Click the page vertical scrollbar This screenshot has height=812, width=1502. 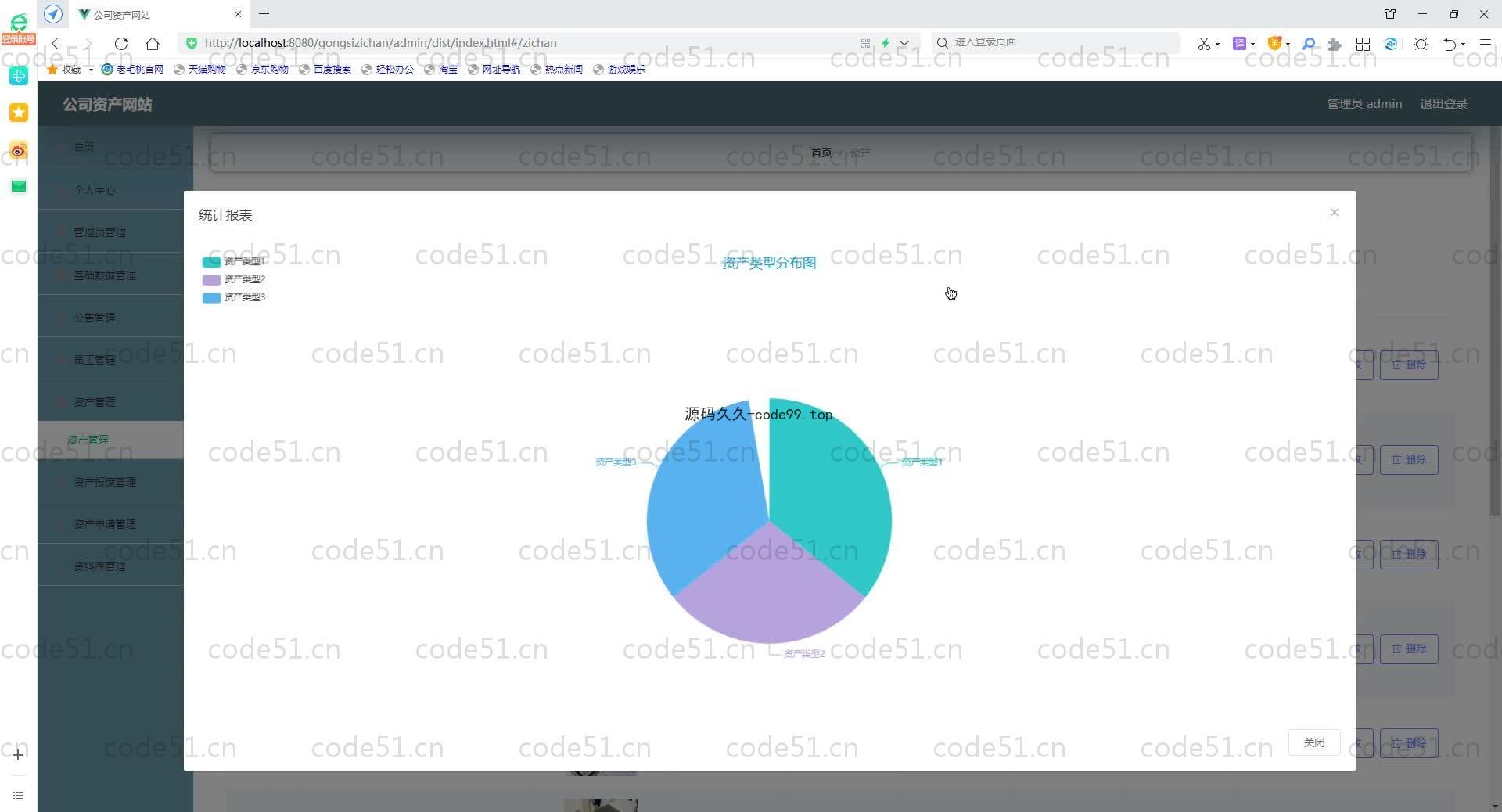pos(1495,321)
